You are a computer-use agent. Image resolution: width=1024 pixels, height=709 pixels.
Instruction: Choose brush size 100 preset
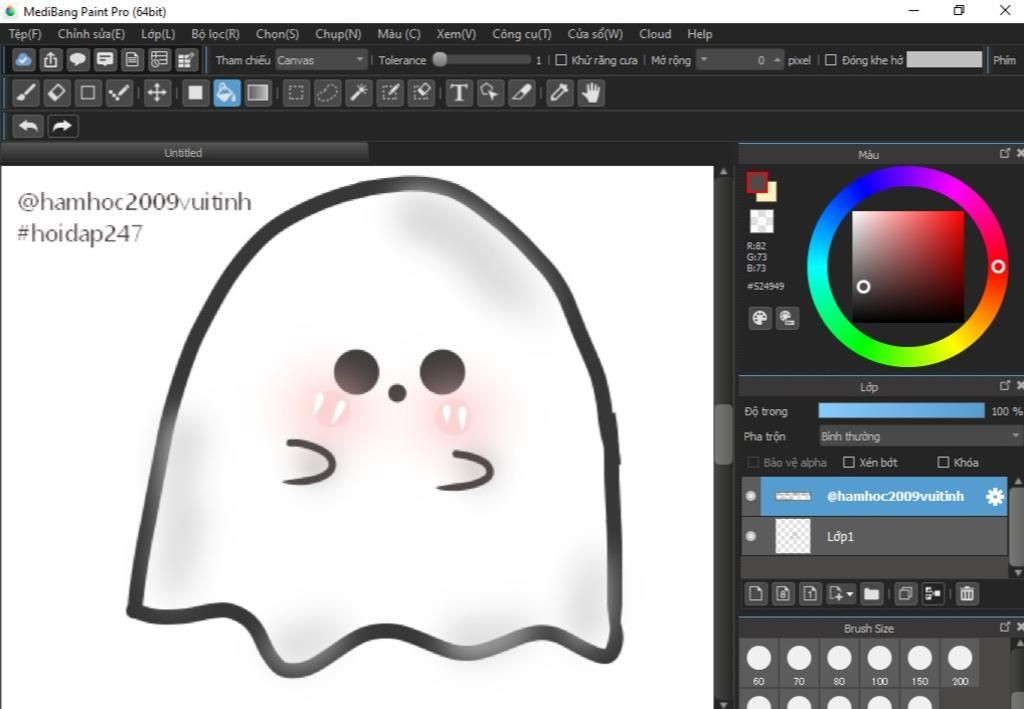(879, 658)
